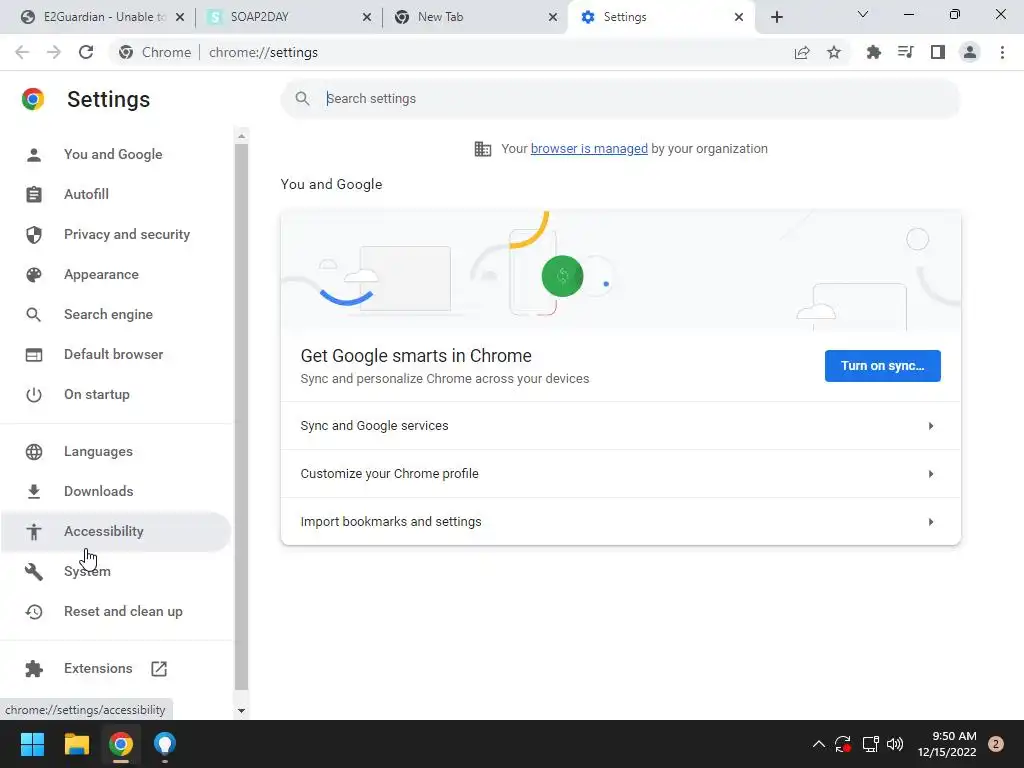Viewport: 1024px width, 768px height.
Task: Click the sidebar scroll down arrow
Action: point(241,711)
